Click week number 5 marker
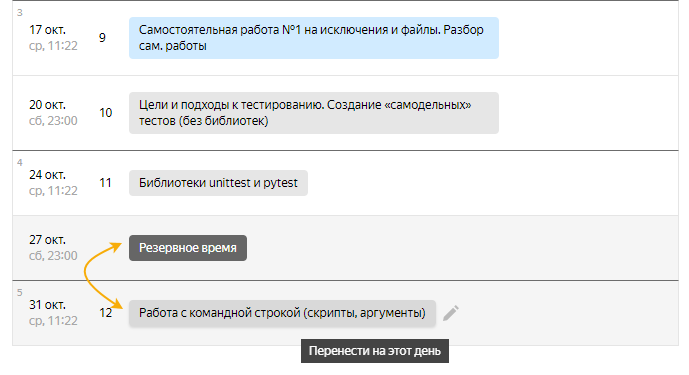Image resolution: width=689 pixels, height=375 pixels. pyautogui.click(x=19, y=293)
